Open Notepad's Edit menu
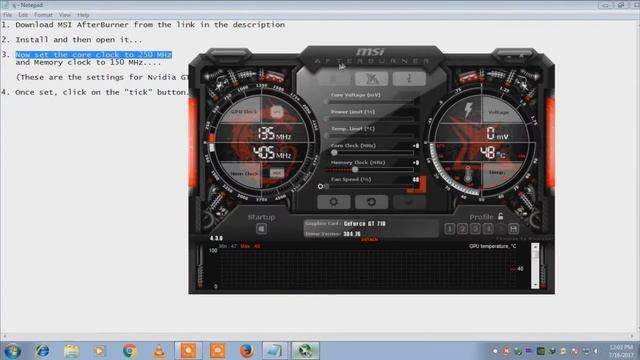 [23, 15]
